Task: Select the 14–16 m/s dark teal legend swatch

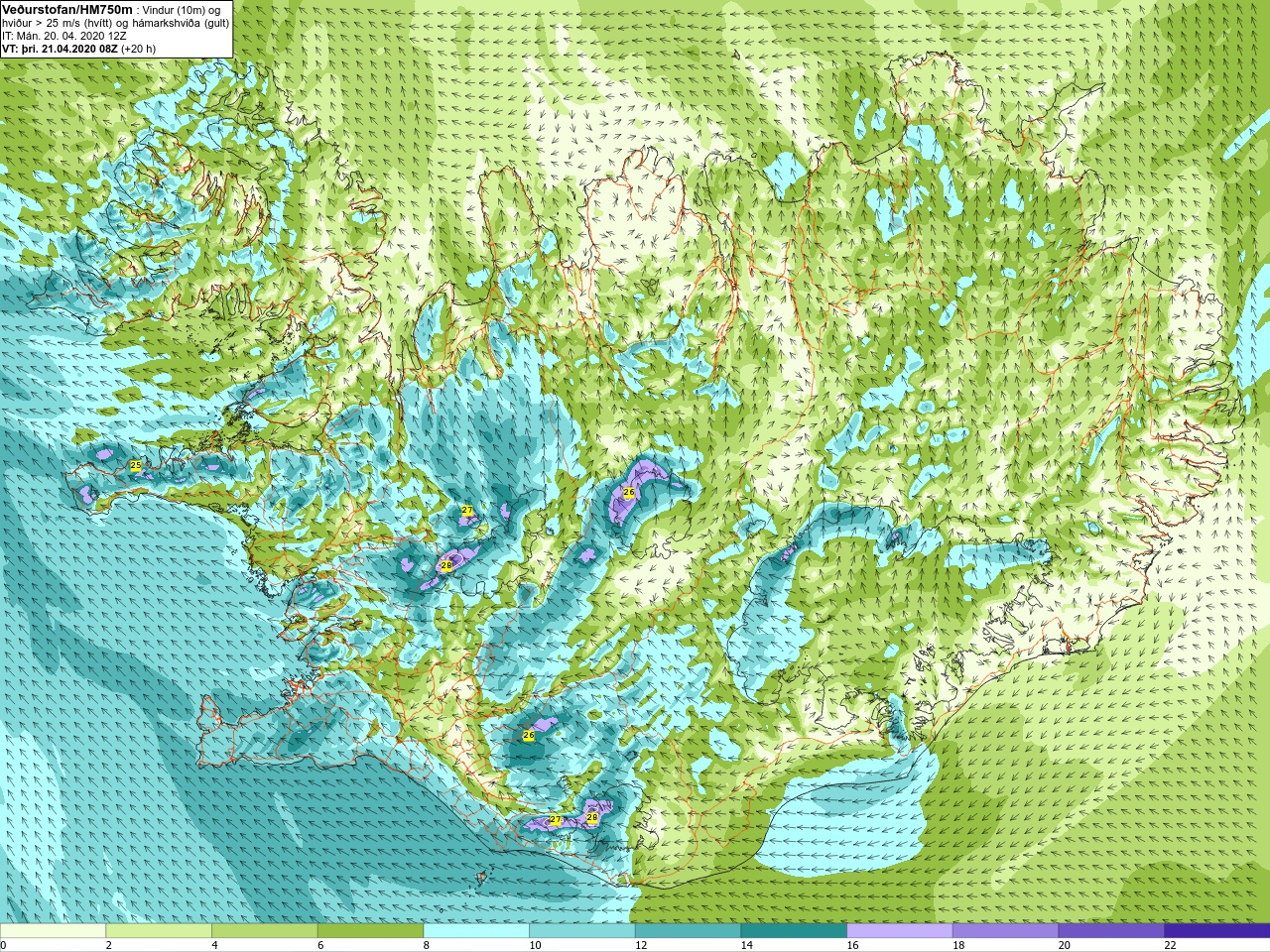Action: coord(794,931)
